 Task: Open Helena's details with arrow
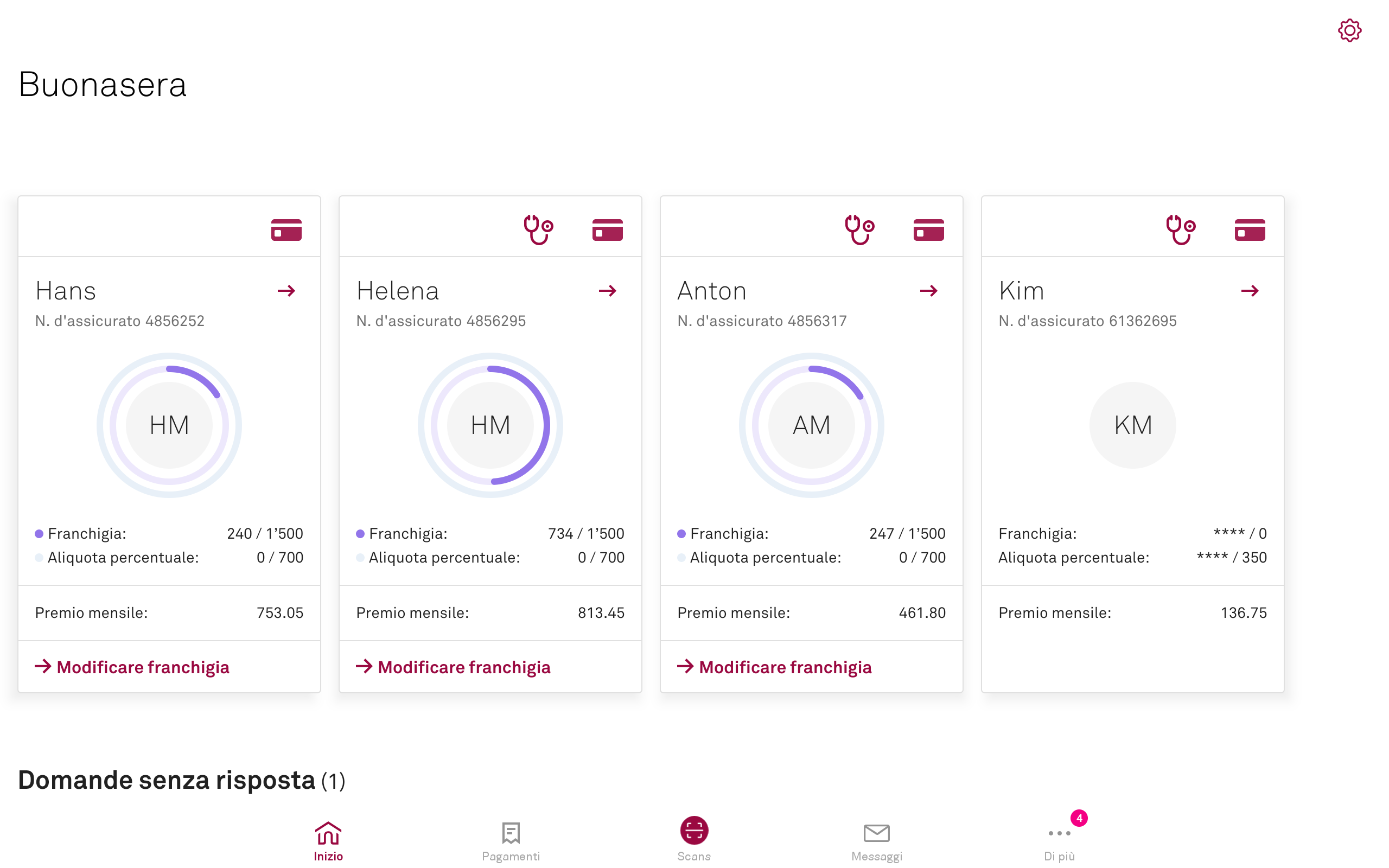pyautogui.click(x=607, y=291)
